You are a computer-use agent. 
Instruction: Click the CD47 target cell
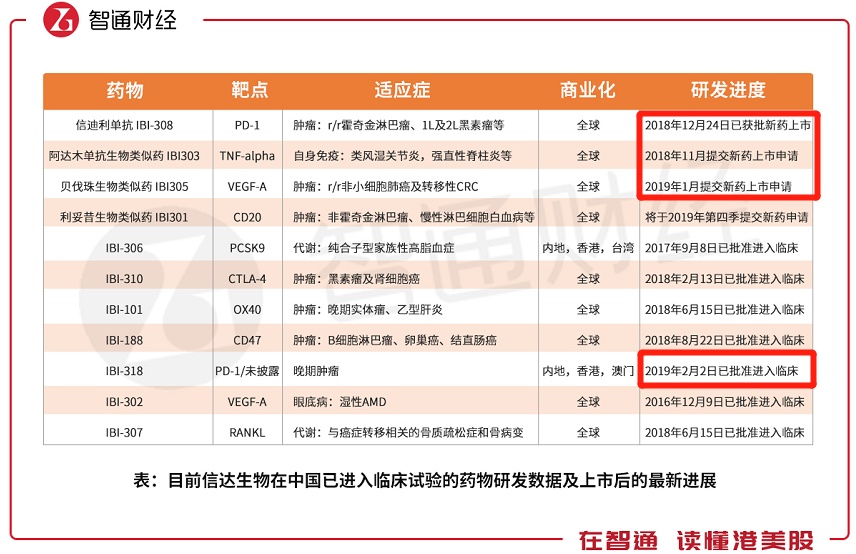coord(247,340)
